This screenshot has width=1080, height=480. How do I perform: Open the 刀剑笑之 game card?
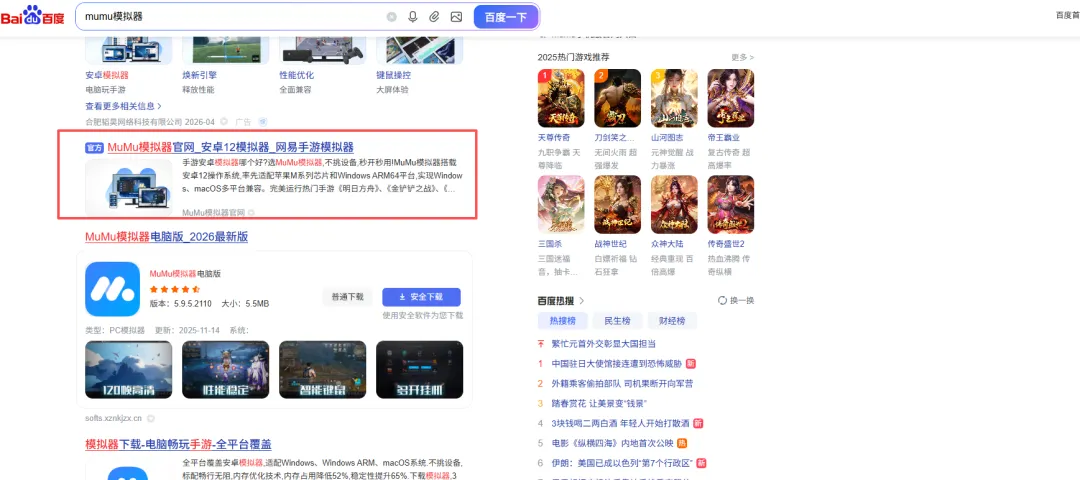[618, 98]
